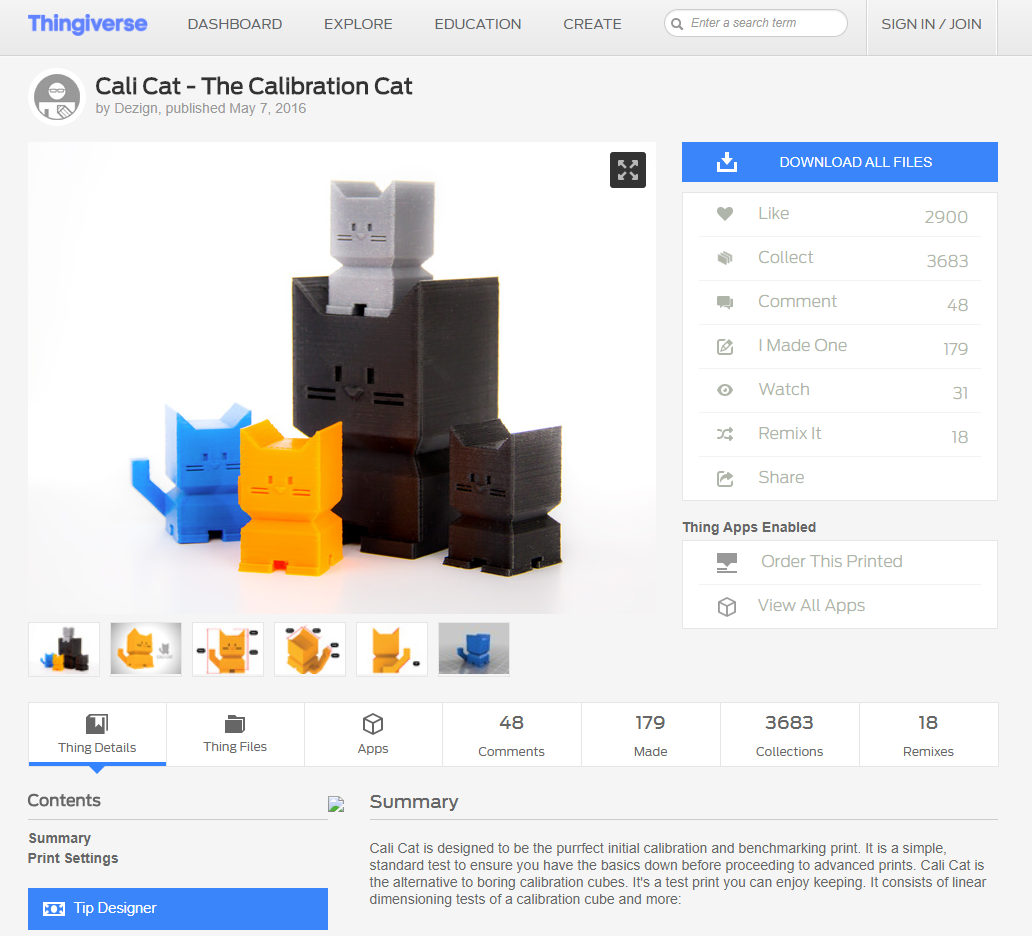Click the Tip Designer button

click(178, 909)
